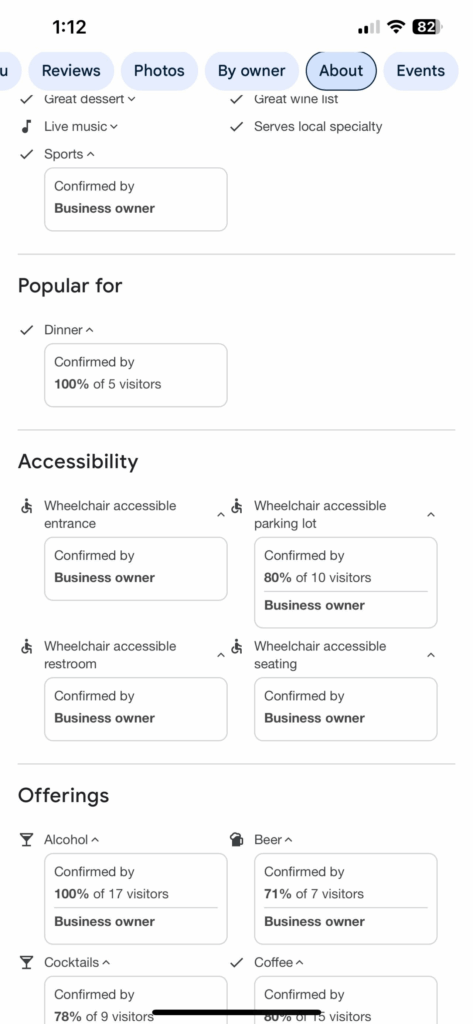Image resolution: width=473 pixels, height=1024 pixels.
Task: Tap the Beer mug icon
Action: pos(237,840)
